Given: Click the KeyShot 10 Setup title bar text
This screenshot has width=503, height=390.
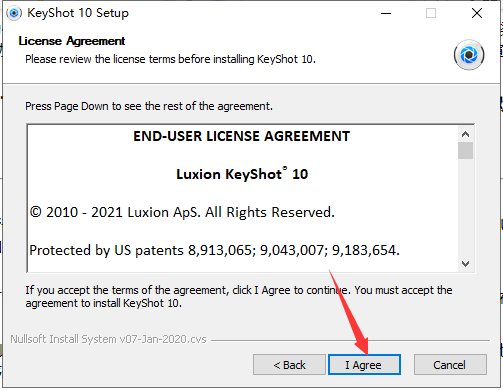Looking at the screenshot, I should click(78, 13).
